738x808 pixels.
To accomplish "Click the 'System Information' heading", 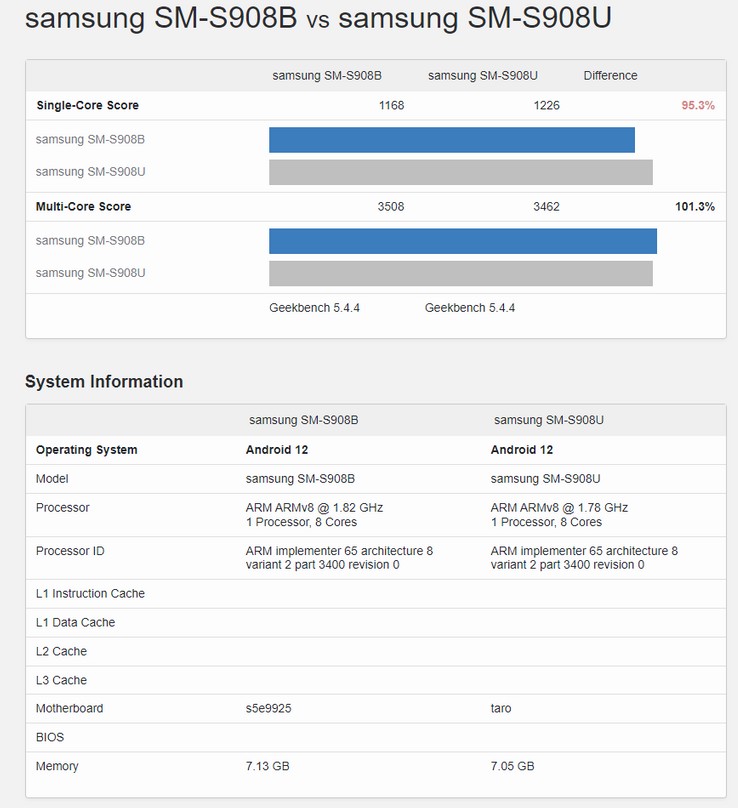I will (104, 381).
